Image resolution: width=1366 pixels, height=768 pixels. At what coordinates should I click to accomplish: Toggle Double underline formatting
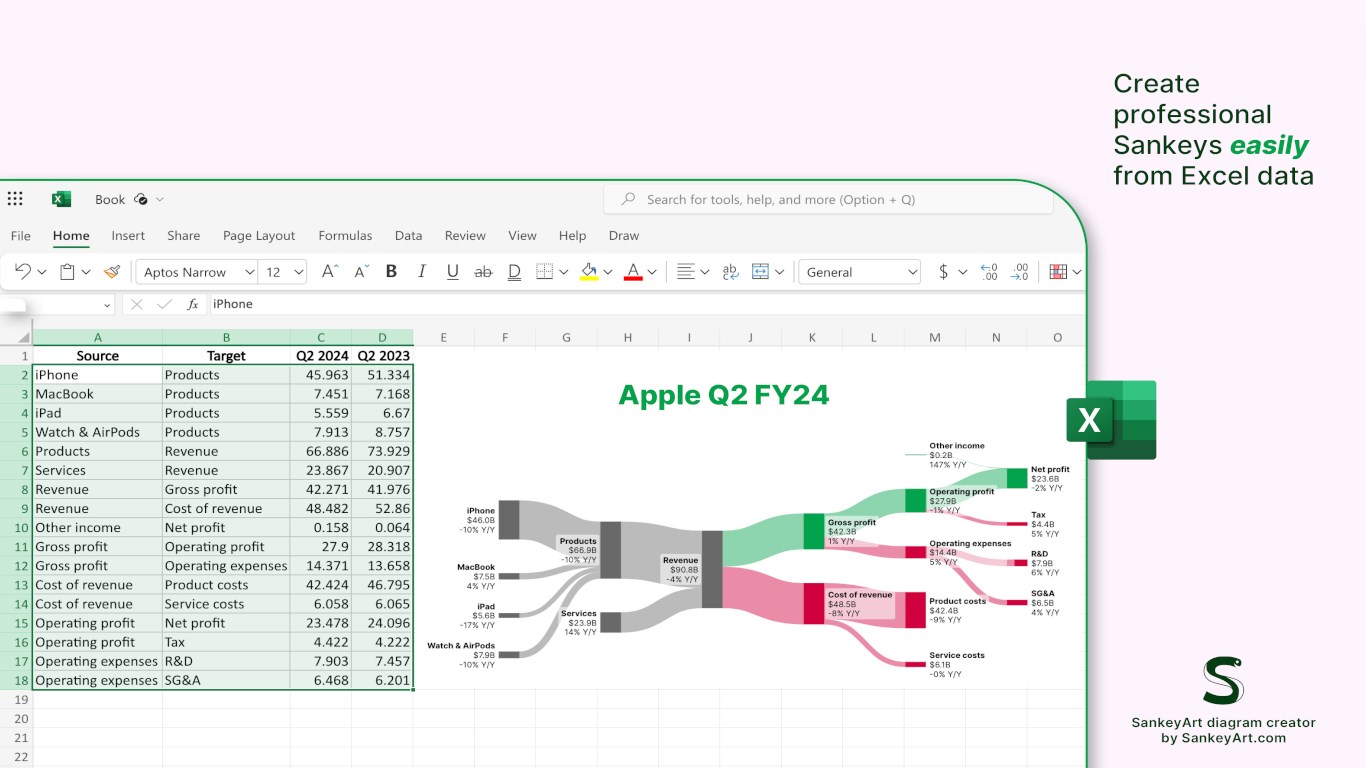[514, 272]
